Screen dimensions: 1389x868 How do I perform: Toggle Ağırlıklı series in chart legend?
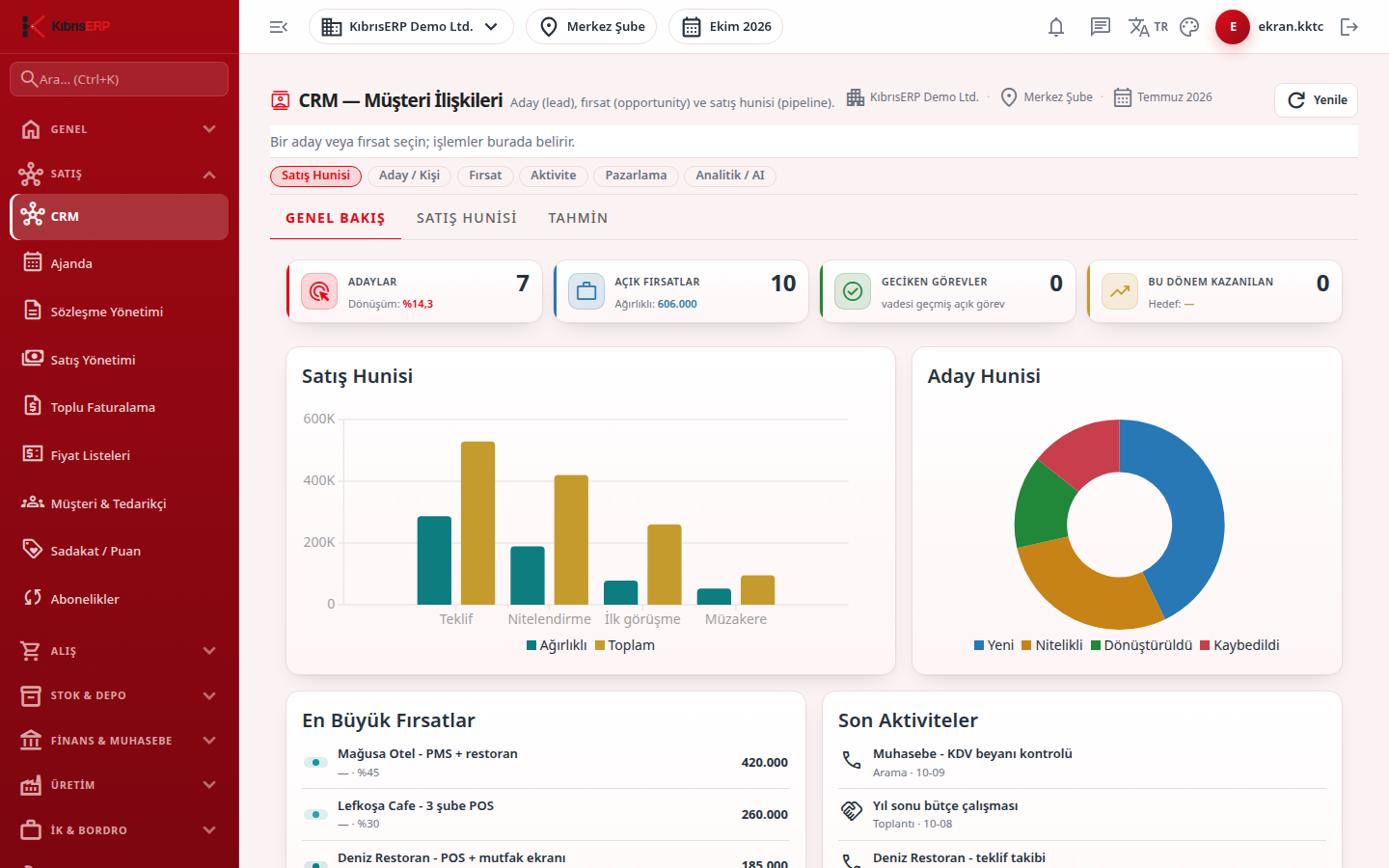tap(557, 645)
